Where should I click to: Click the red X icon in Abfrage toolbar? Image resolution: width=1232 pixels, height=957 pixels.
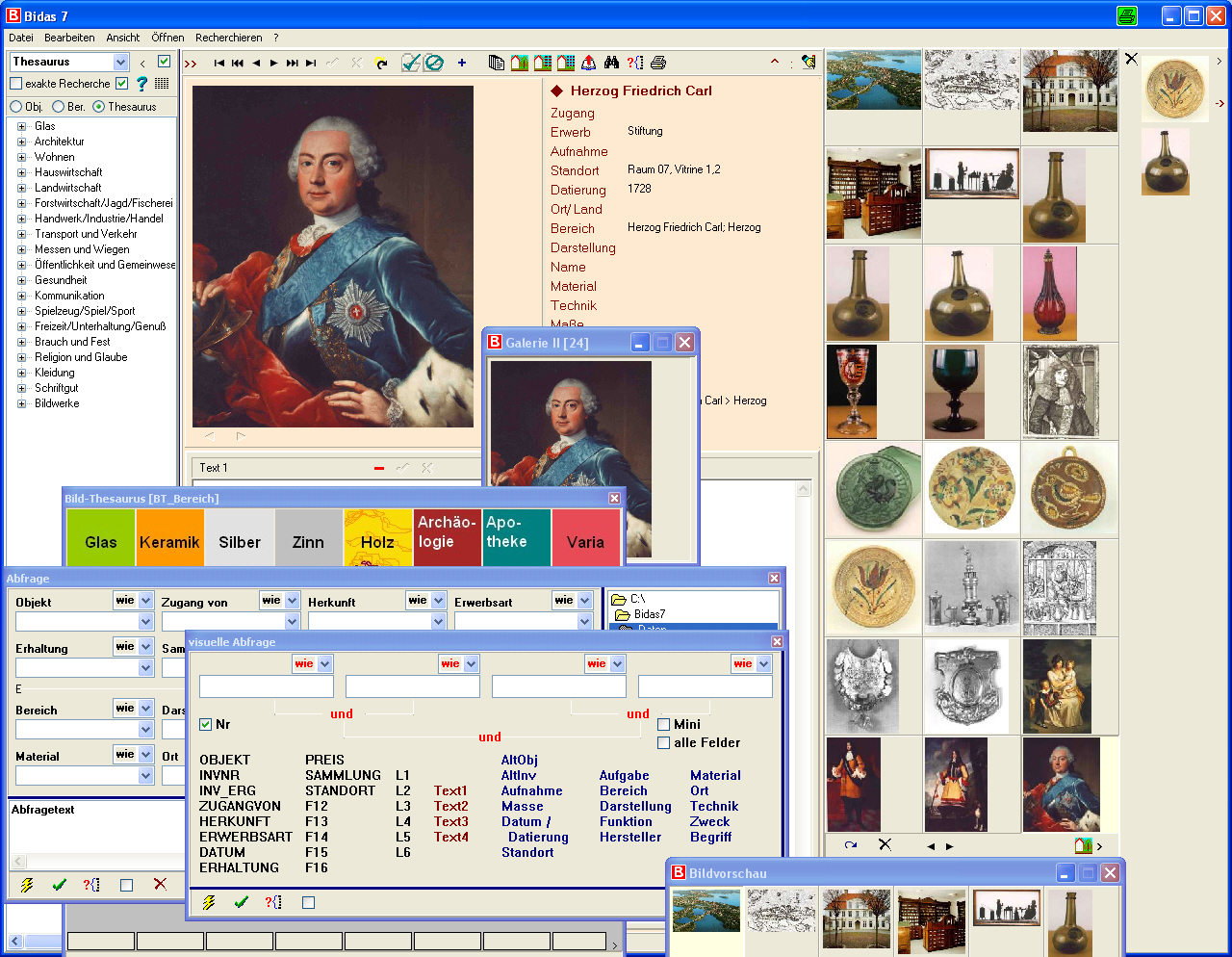click(160, 884)
